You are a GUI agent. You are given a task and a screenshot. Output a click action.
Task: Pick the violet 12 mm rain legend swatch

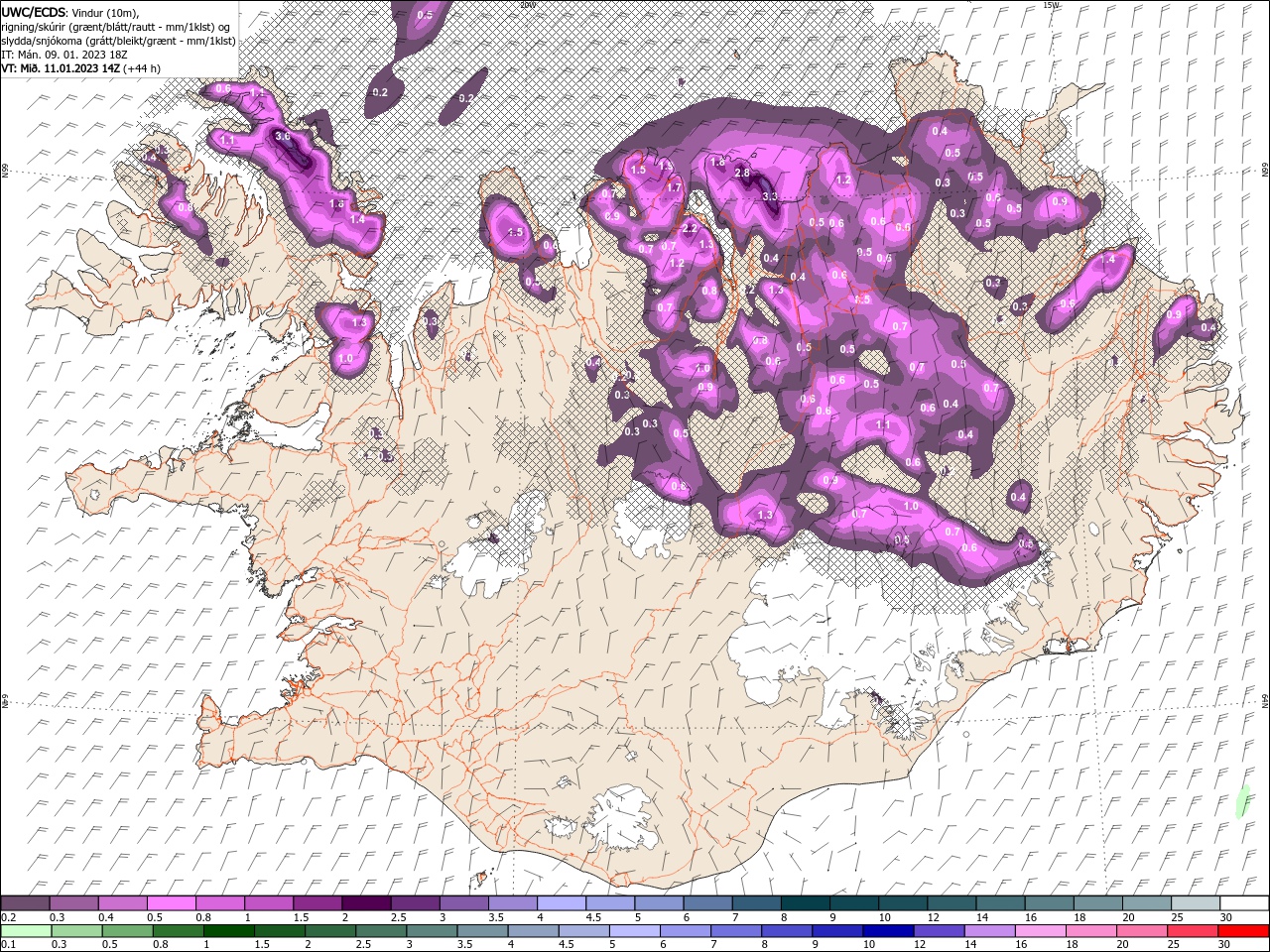[x=938, y=931]
